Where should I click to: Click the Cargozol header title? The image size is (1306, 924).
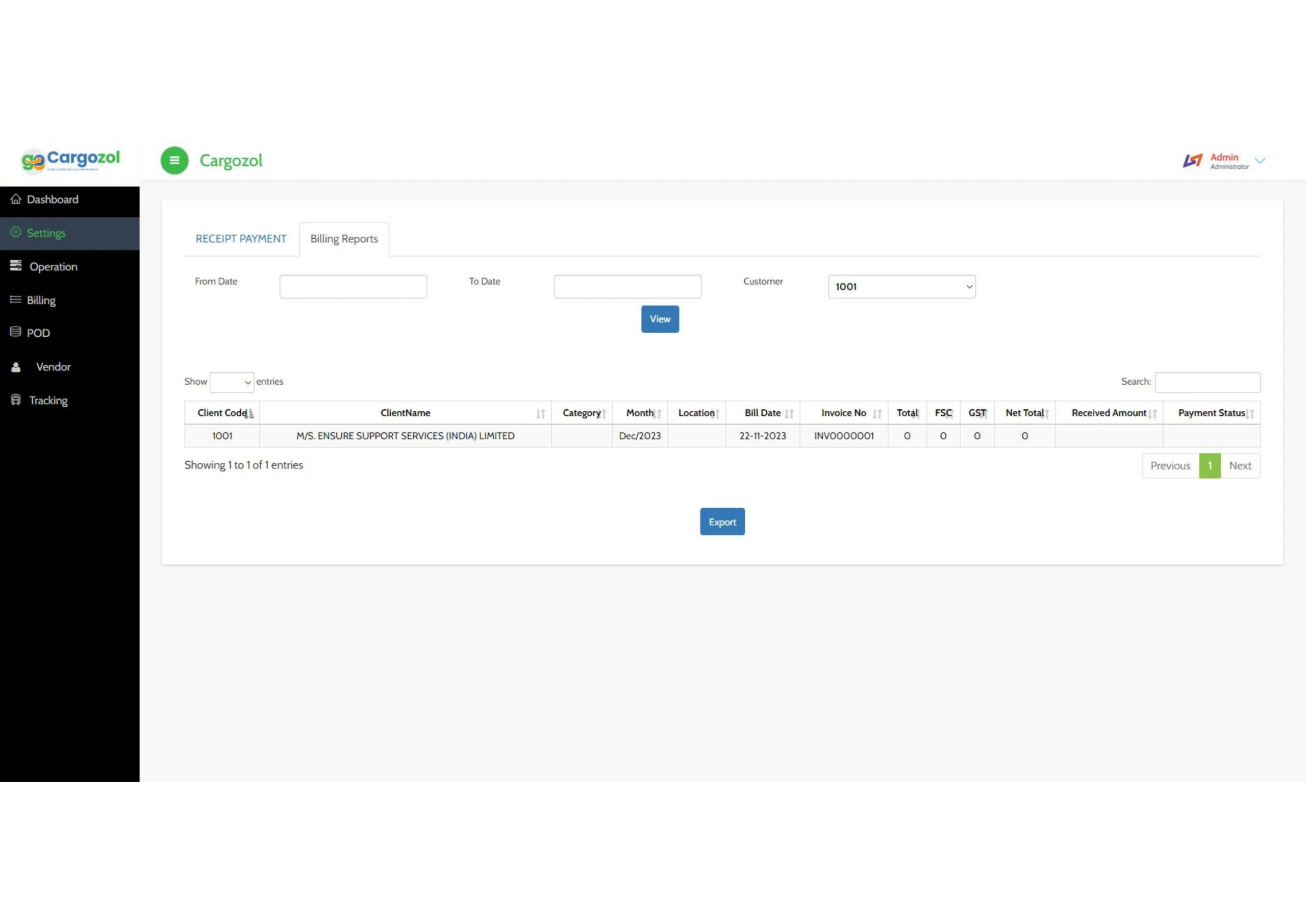(x=231, y=161)
